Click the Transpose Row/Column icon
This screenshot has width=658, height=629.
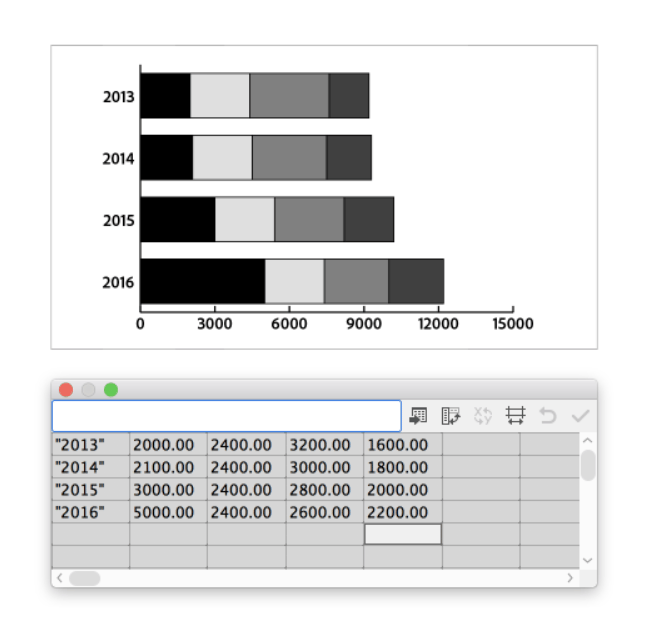(x=451, y=415)
